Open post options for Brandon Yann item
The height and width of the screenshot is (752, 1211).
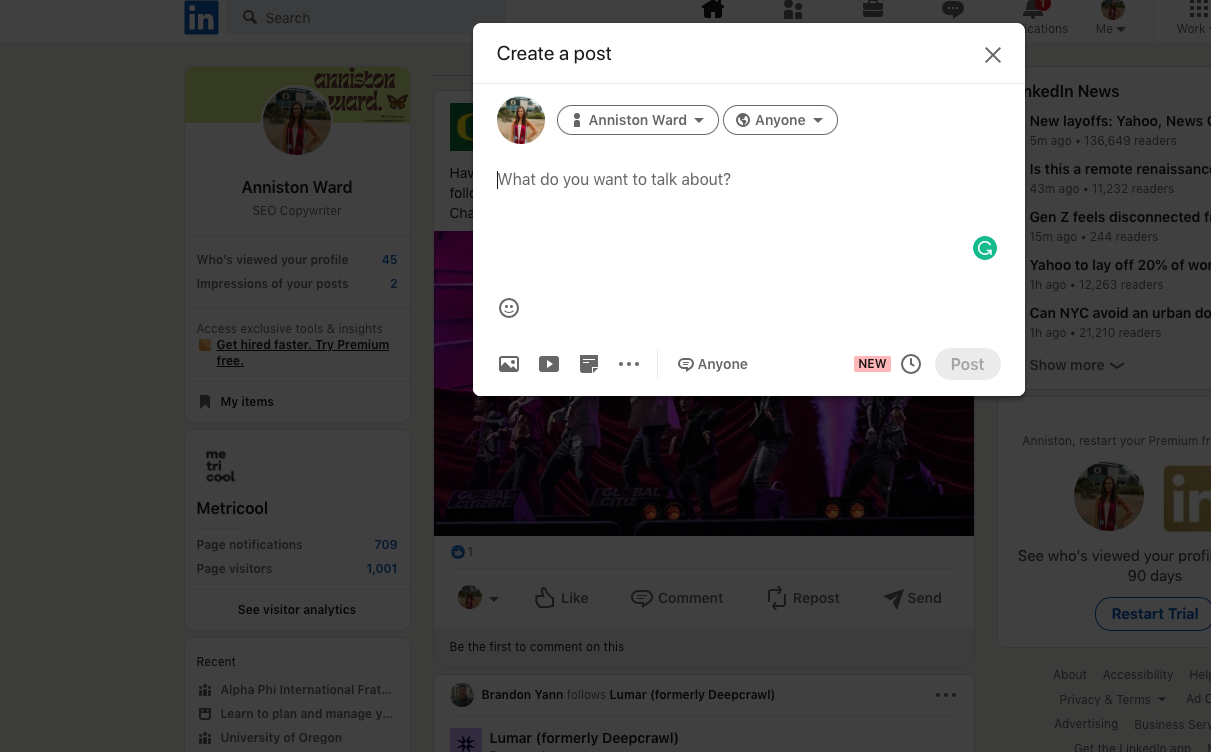click(x=946, y=695)
